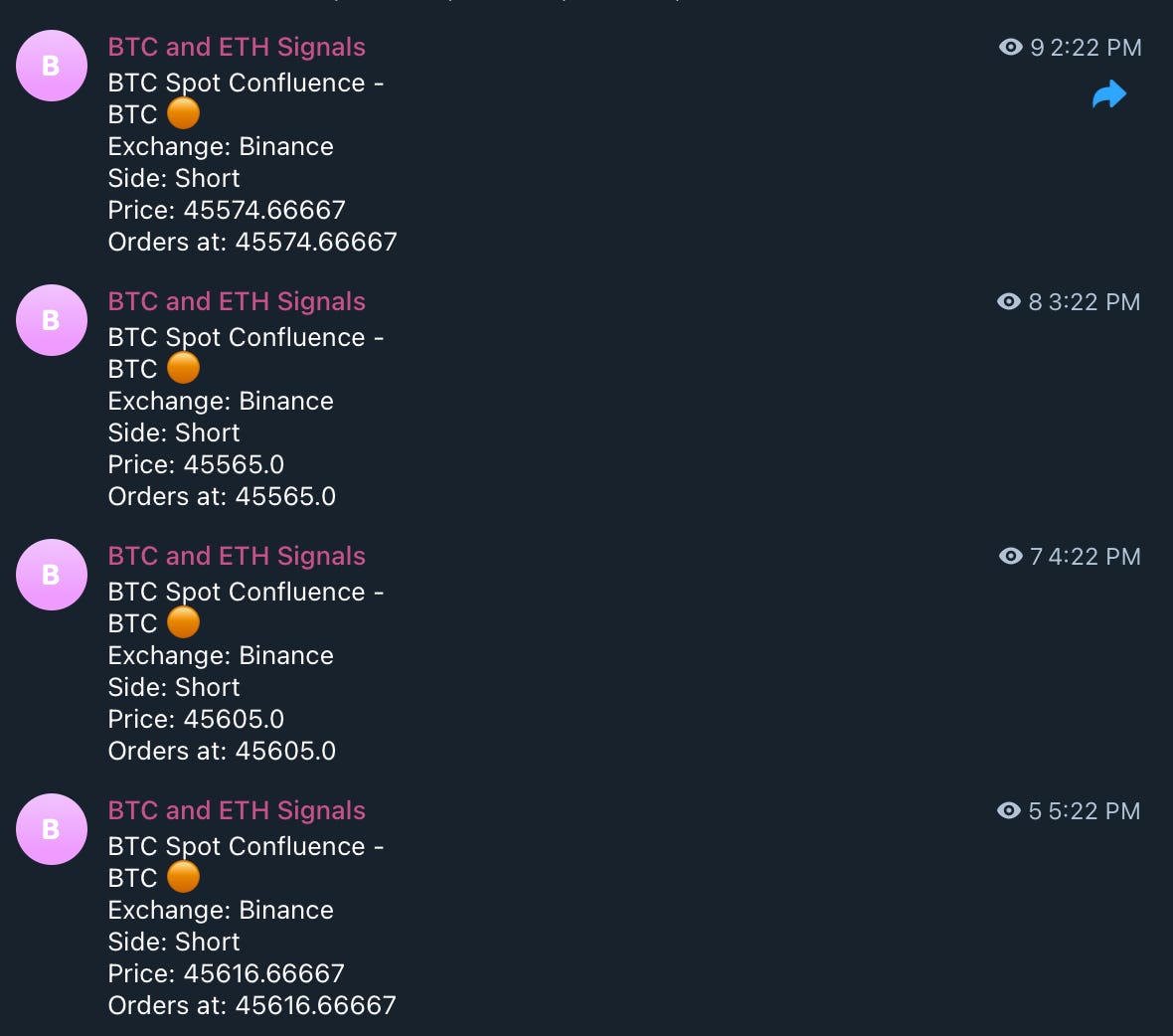Image resolution: width=1173 pixels, height=1036 pixels.
Task: Click the eye views icon at 5:22 PM
Action: pos(1009,810)
